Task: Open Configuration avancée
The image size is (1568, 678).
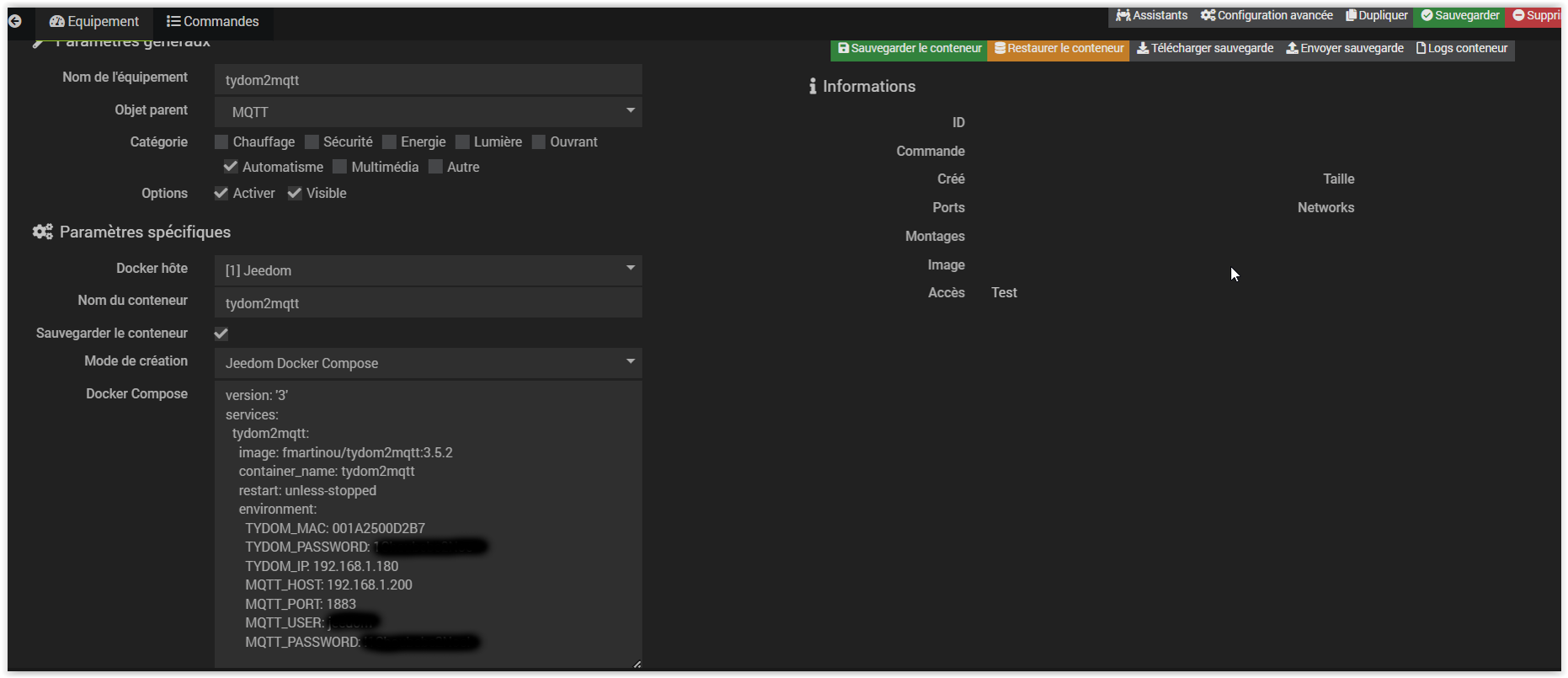Action: [1267, 15]
